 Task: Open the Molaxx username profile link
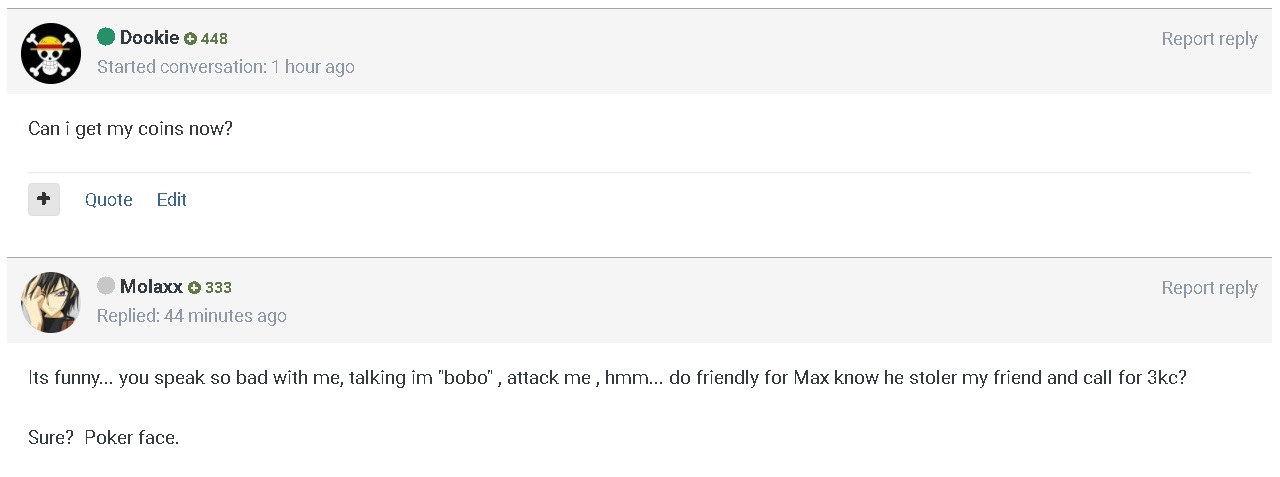tap(151, 287)
